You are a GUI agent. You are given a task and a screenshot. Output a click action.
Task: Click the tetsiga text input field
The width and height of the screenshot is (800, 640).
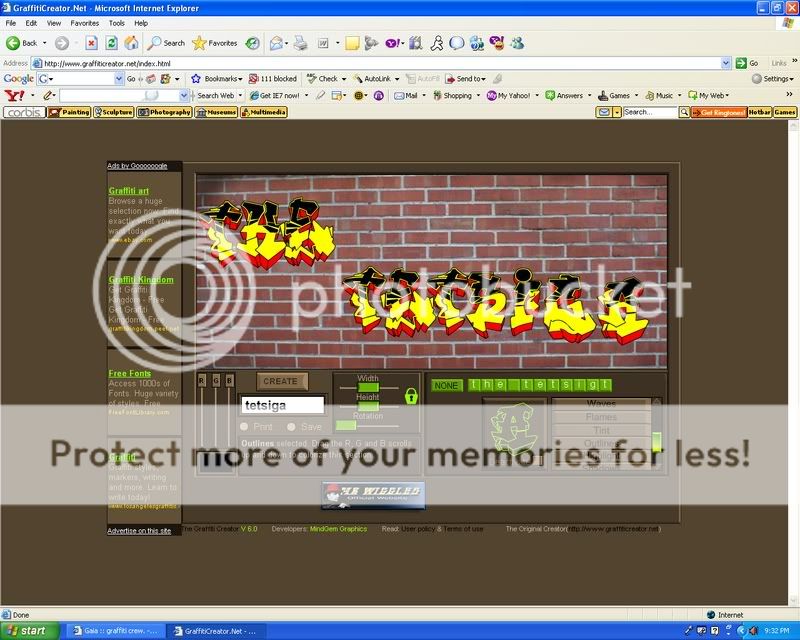coord(282,405)
